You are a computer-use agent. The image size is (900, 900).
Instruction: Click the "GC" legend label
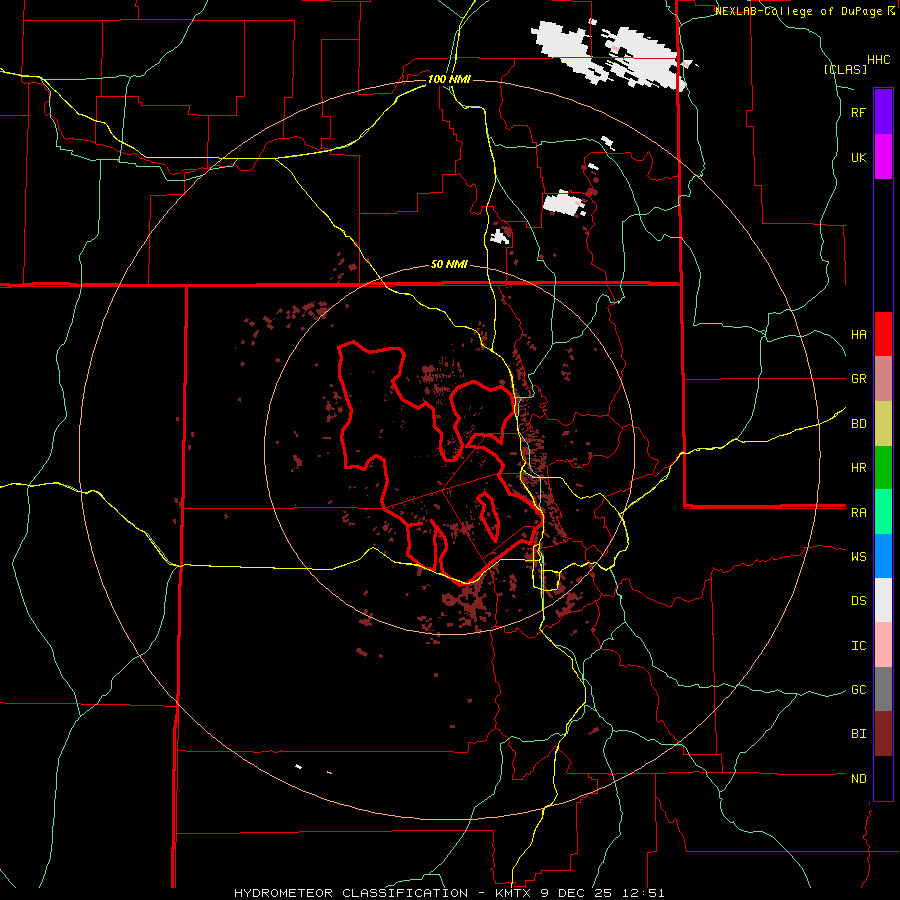click(x=858, y=690)
